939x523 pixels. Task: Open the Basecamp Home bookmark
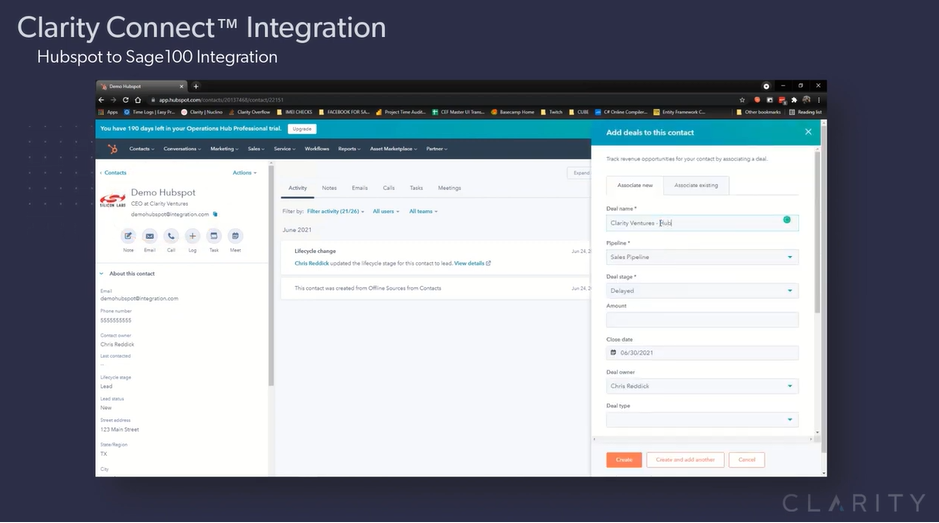click(x=512, y=112)
